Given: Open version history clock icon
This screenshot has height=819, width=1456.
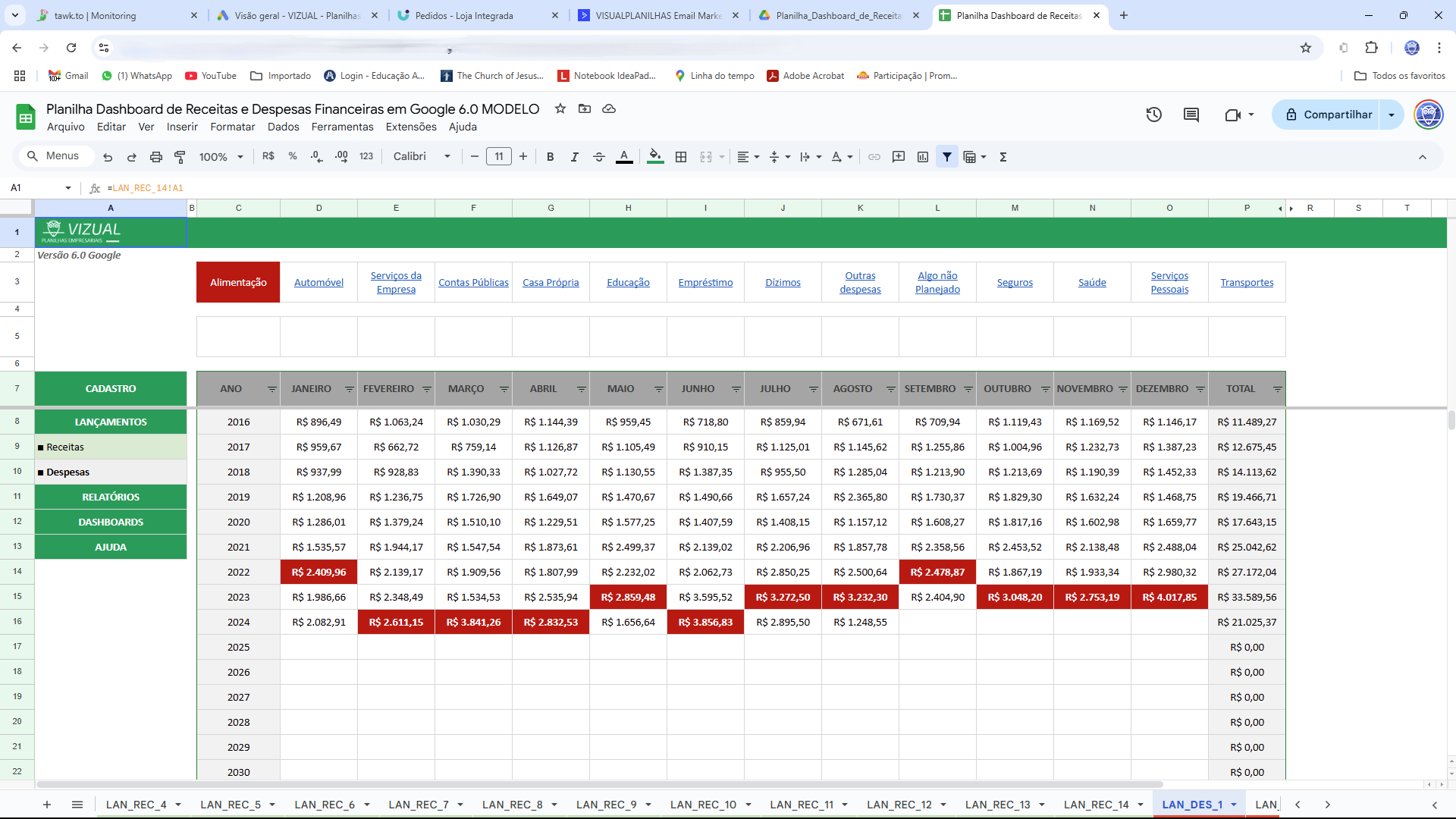Looking at the screenshot, I should click(x=1153, y=115).
